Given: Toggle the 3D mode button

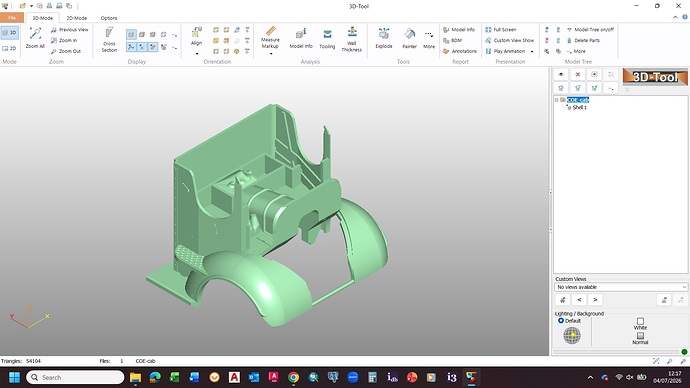Looking at the screenshot, I should coord(9,33).
